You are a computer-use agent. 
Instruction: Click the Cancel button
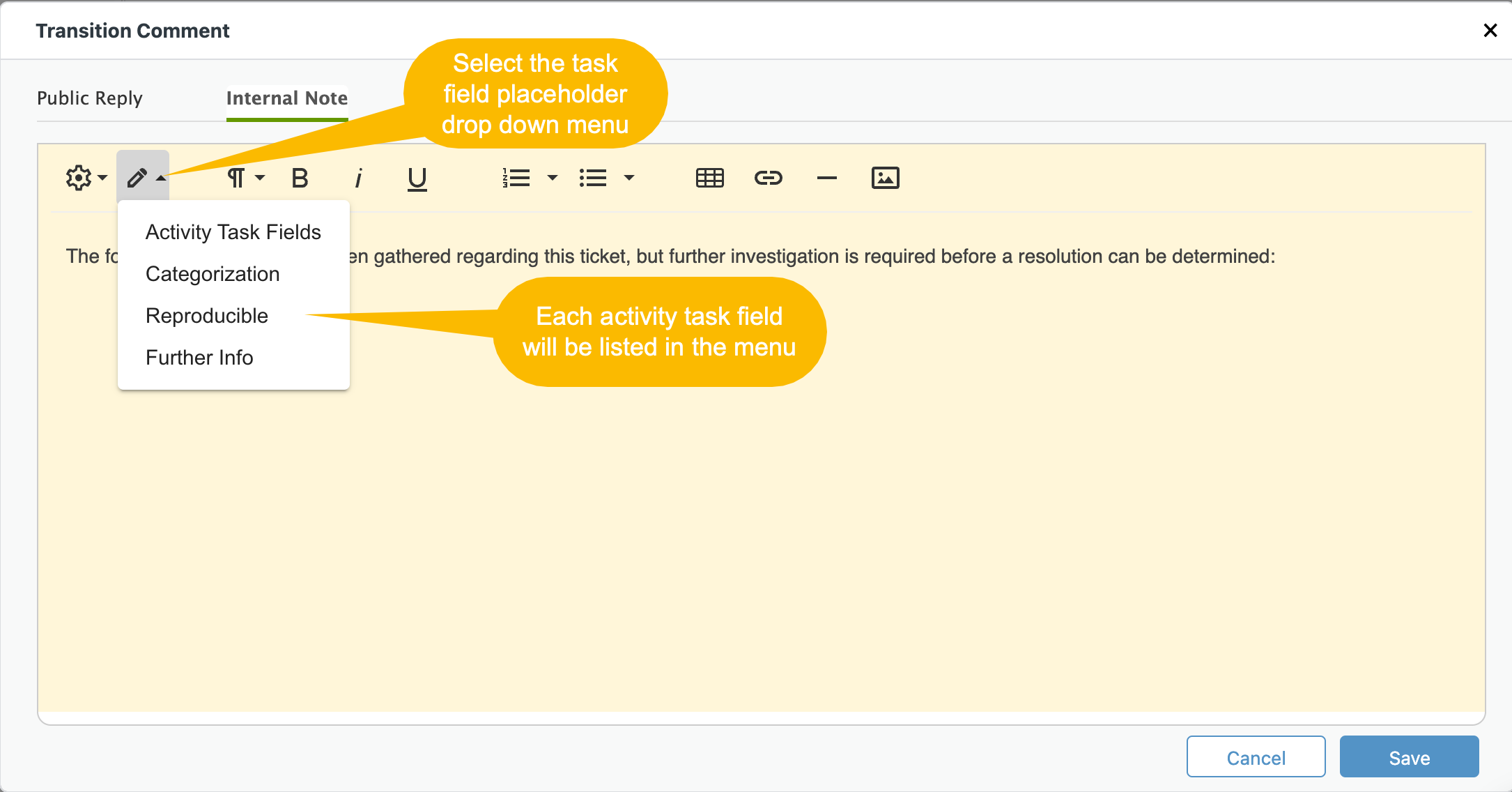tap(1256, 757)
